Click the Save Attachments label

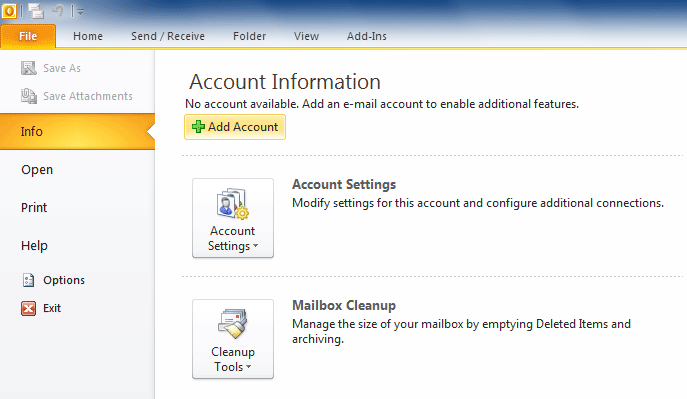pos(88,96)
